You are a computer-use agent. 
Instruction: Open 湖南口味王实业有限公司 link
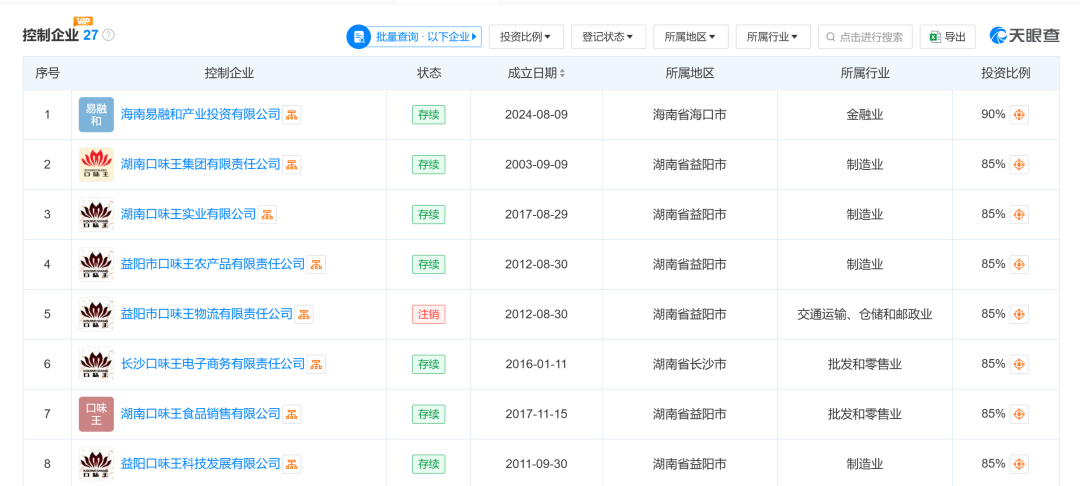188,214
